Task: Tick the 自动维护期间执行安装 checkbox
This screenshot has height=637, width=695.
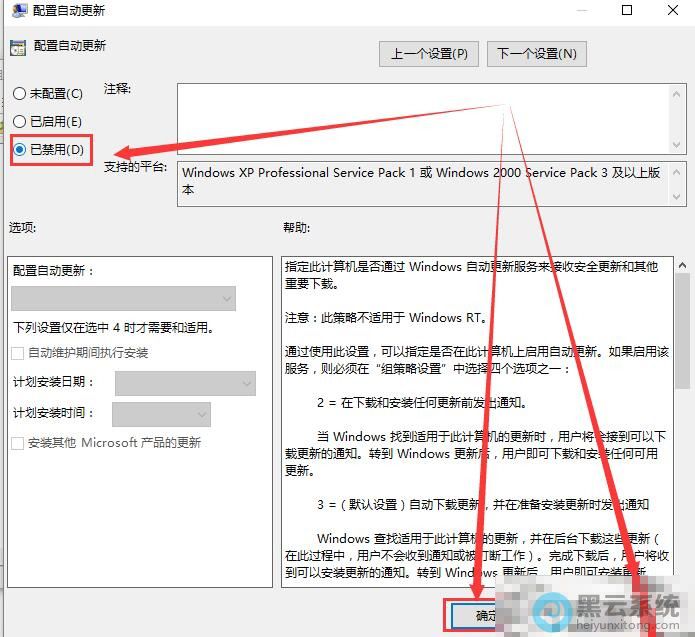Action: (x=18, y=353)
